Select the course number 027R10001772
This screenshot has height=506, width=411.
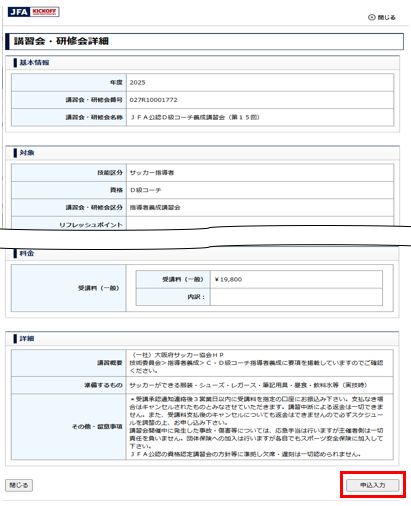click(153, 100)
